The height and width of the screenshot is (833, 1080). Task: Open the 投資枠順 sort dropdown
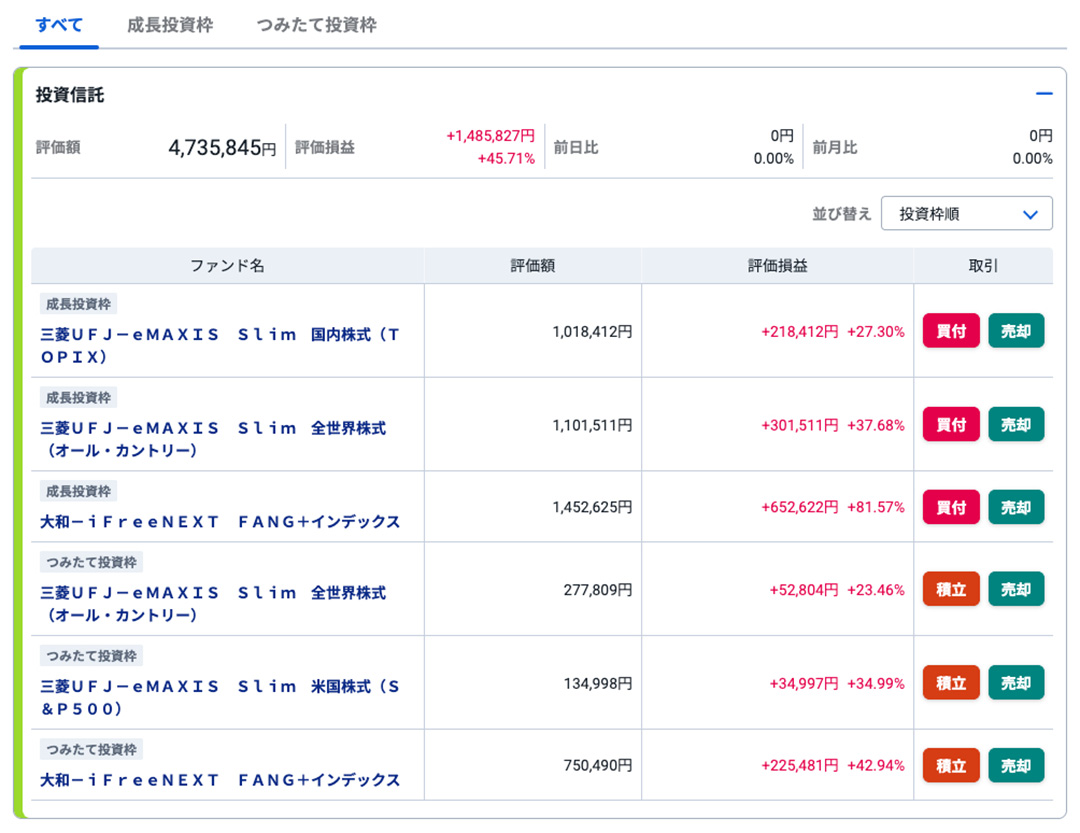(966, 214)
